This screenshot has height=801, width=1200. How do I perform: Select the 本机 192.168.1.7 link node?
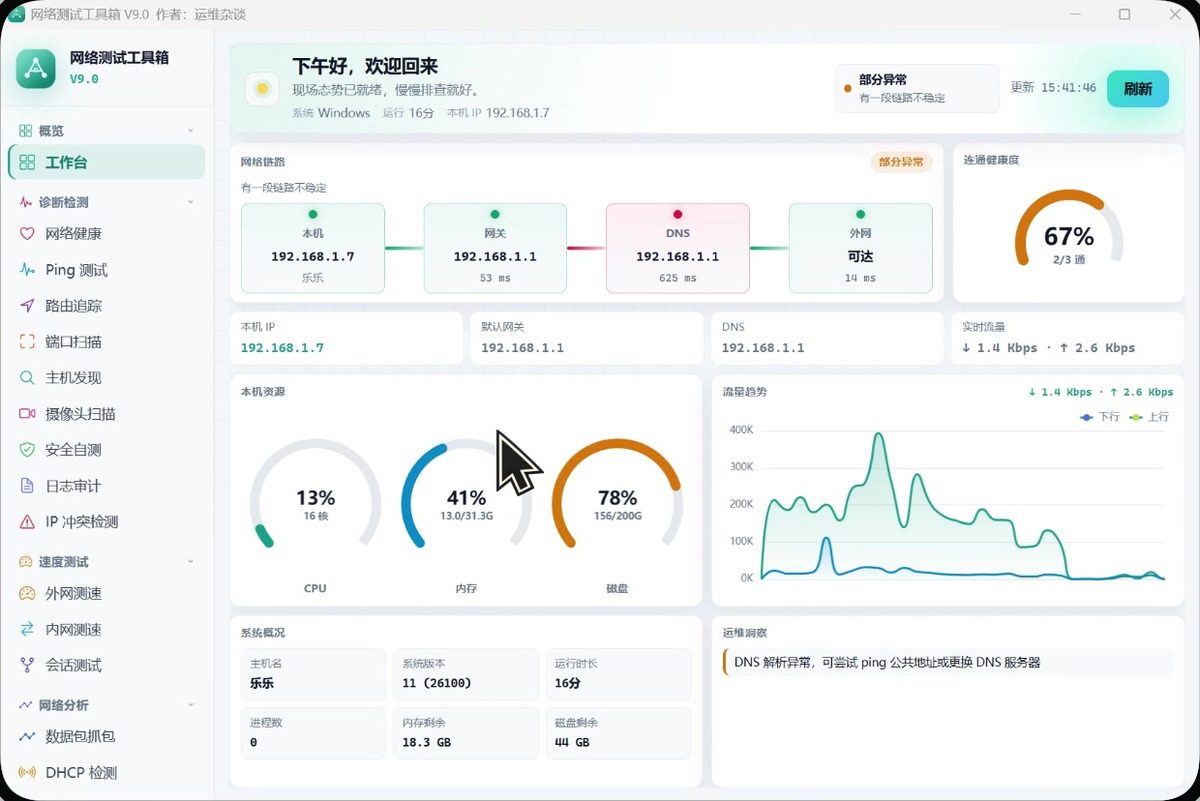click(313, 248)
